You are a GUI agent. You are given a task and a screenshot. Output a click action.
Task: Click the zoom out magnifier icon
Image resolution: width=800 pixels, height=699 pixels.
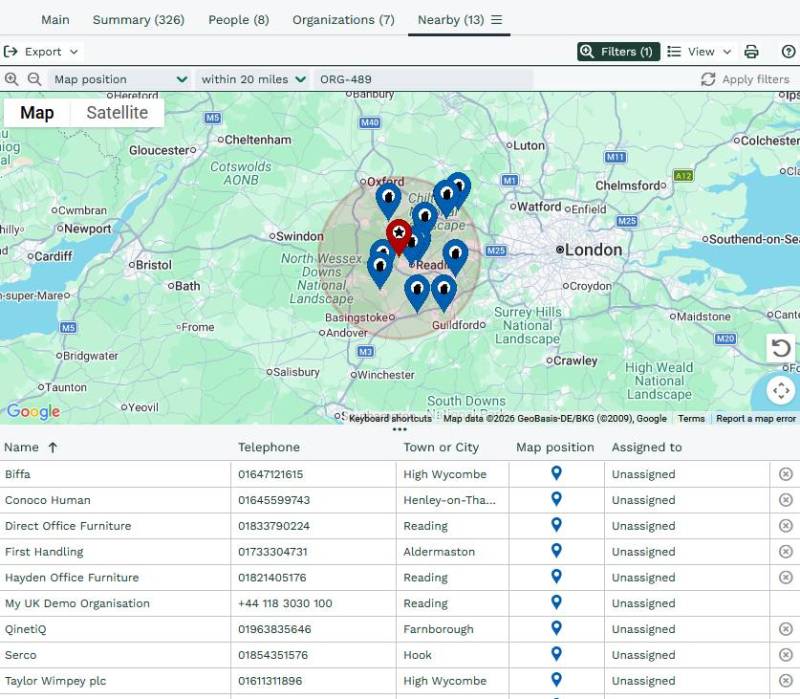pos(34,79)
